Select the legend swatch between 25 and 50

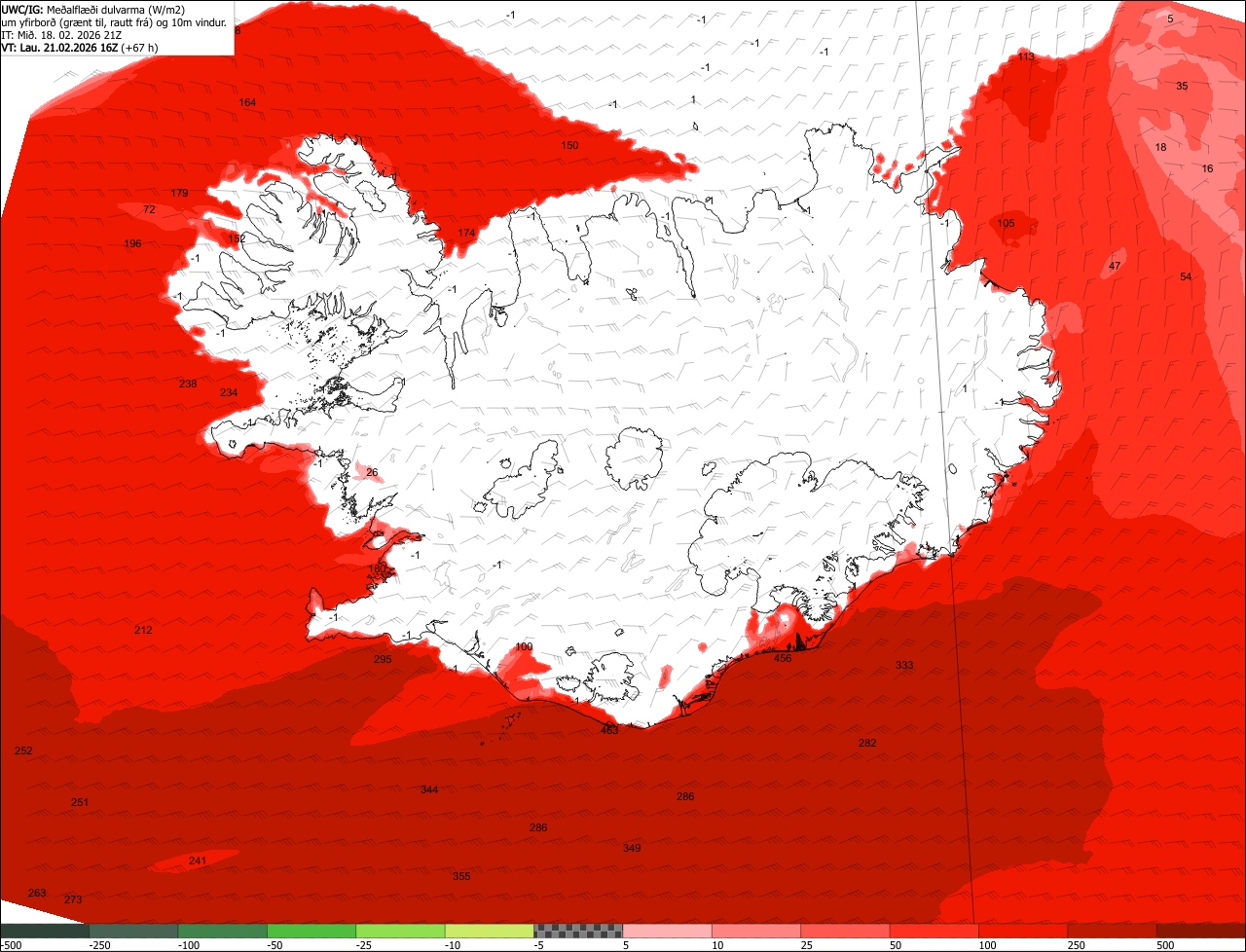pos(845,931)
